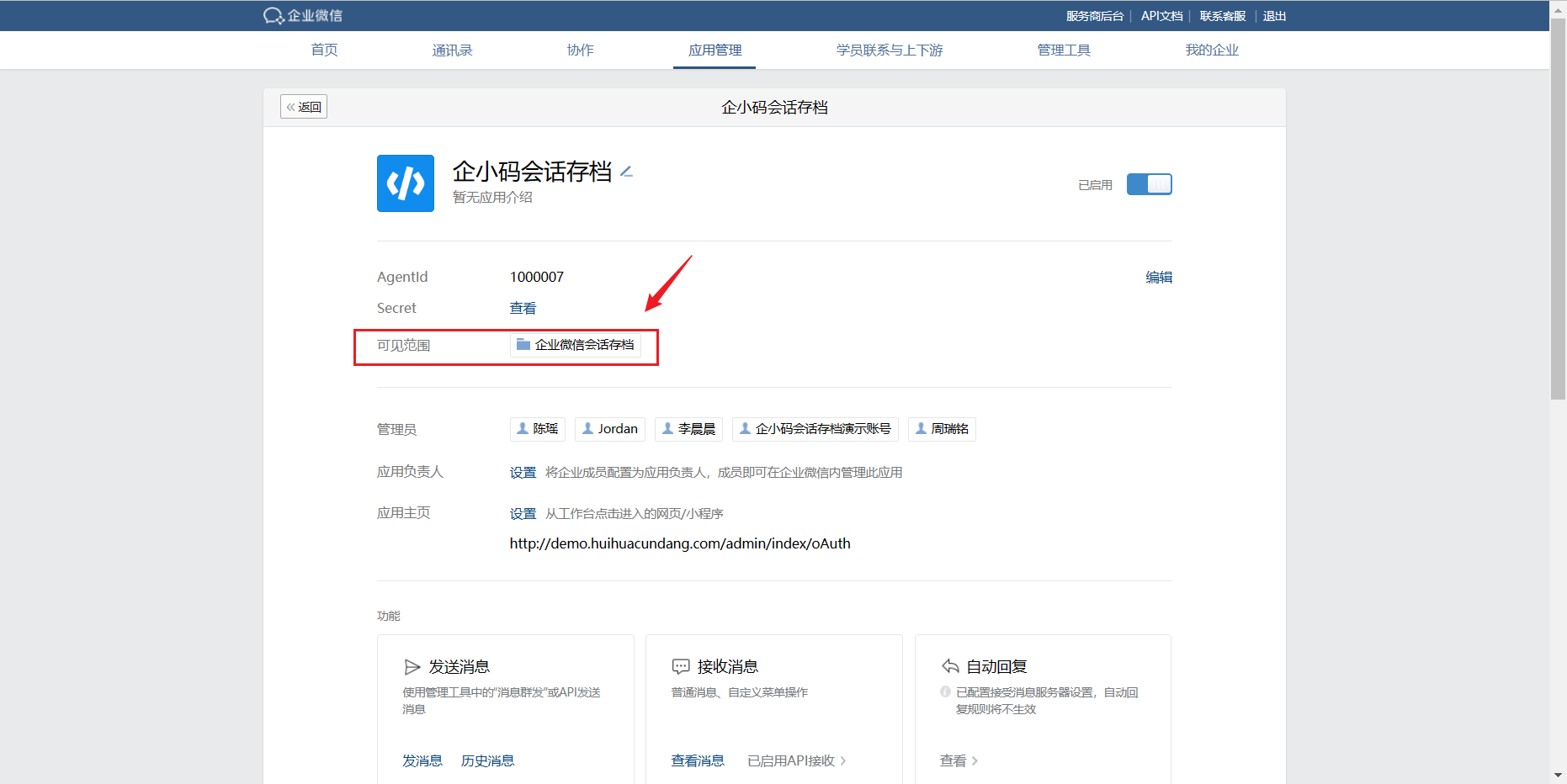This screenshot has width=1567, height=784.
Task: Click the demo.huihuacundang.com URL text
Action: [x=680, y=543]
